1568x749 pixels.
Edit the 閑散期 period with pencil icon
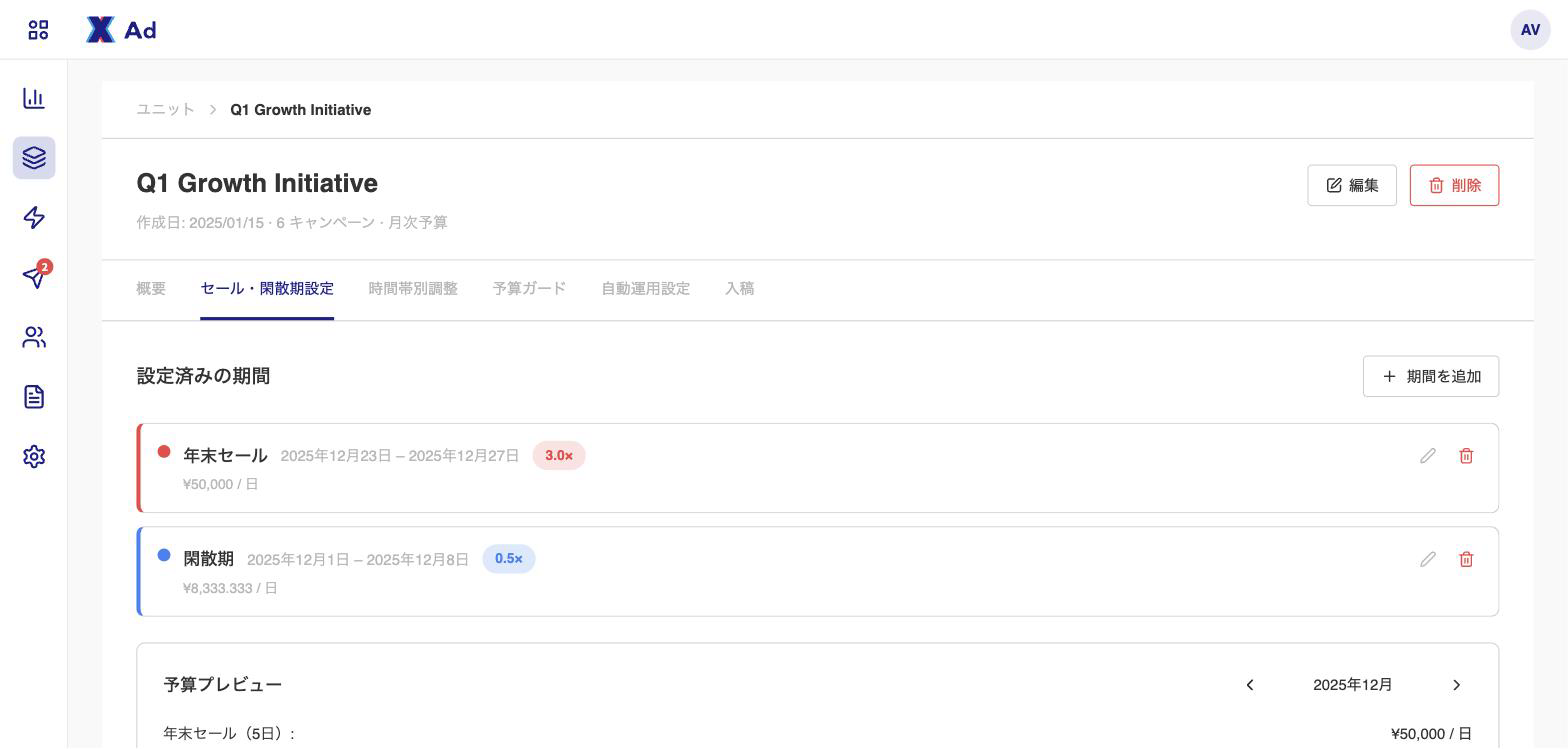point(1428,560)
